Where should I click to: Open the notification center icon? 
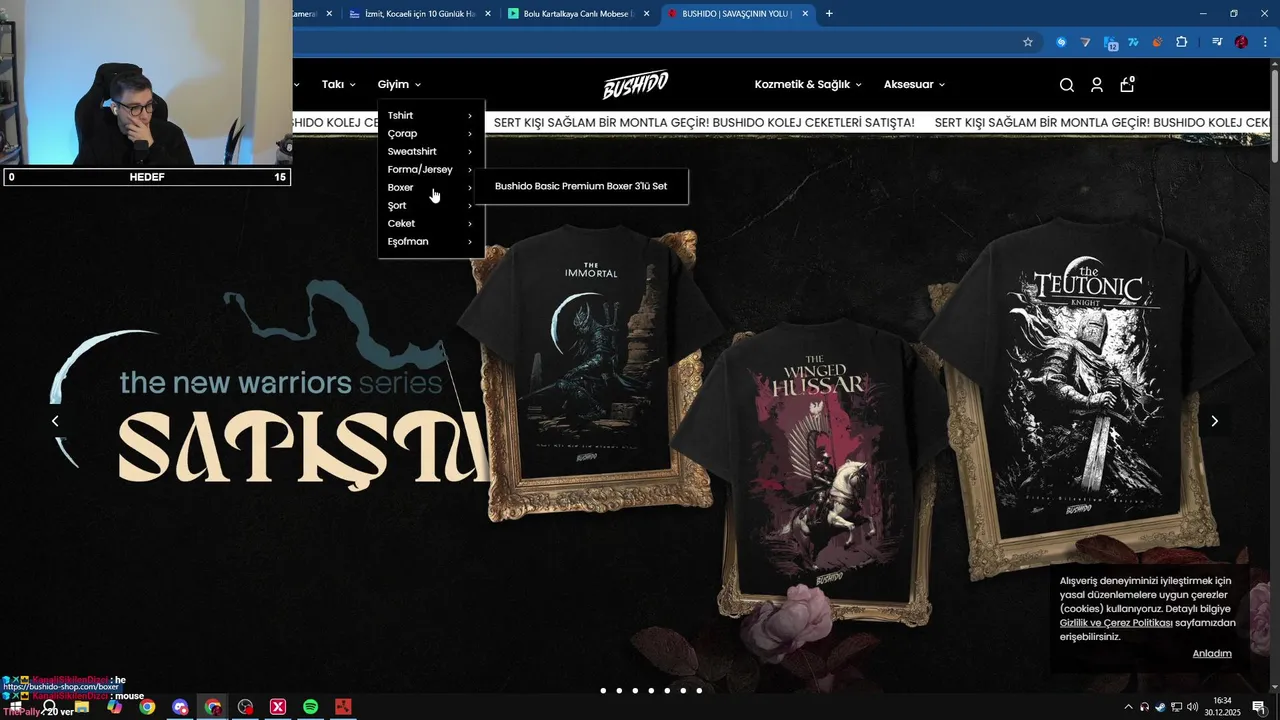coord(1259,707)
